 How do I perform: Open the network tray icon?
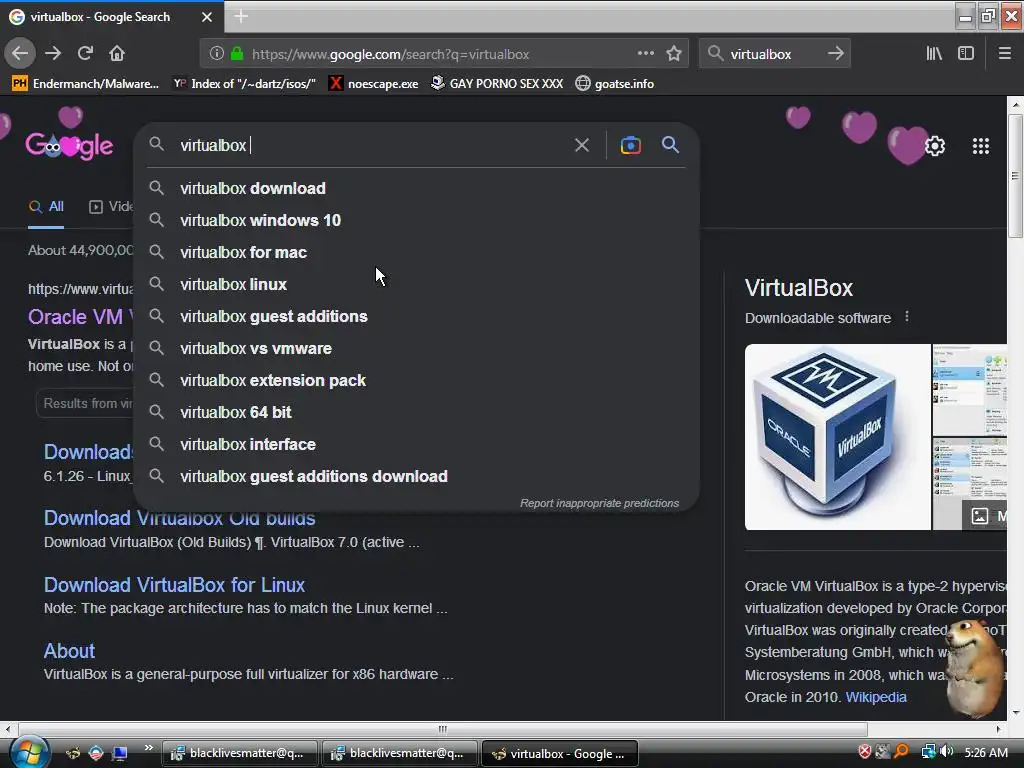927,752
